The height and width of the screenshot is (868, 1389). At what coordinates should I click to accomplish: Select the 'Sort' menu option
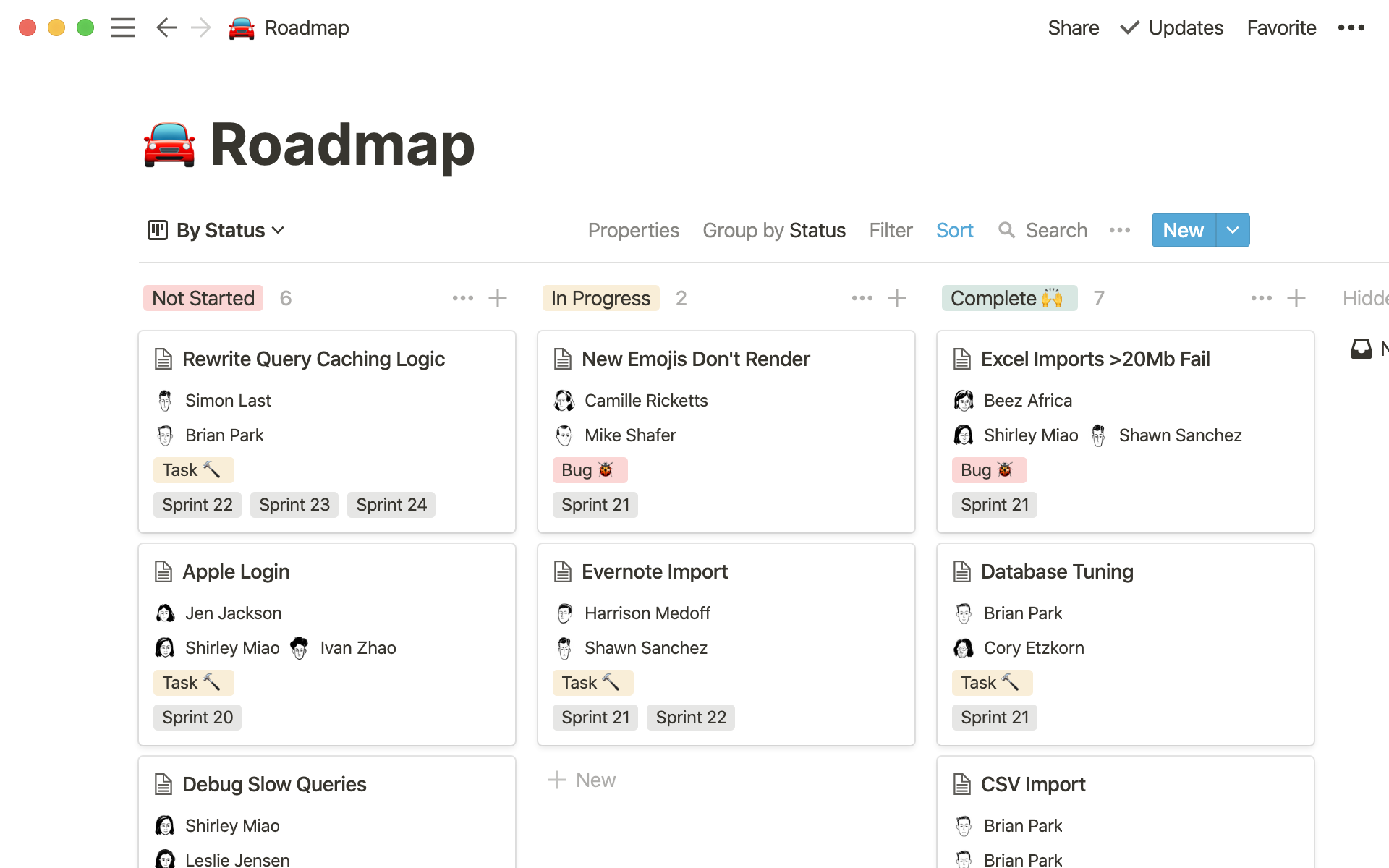point(954,230)
